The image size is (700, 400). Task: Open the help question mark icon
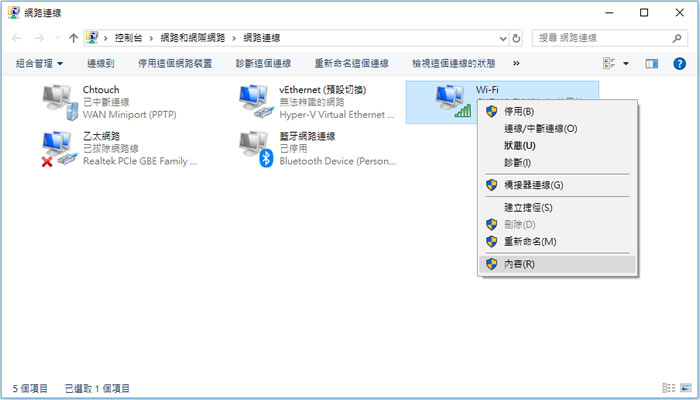pos(679,64)
